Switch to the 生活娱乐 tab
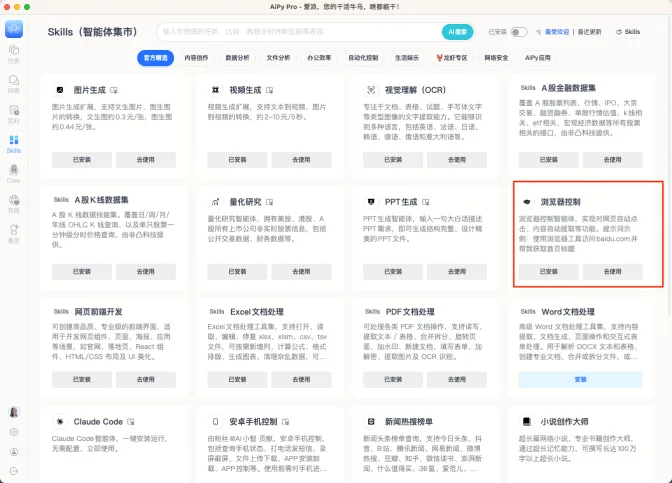This screenshot has width=672, height=483. 407,58
